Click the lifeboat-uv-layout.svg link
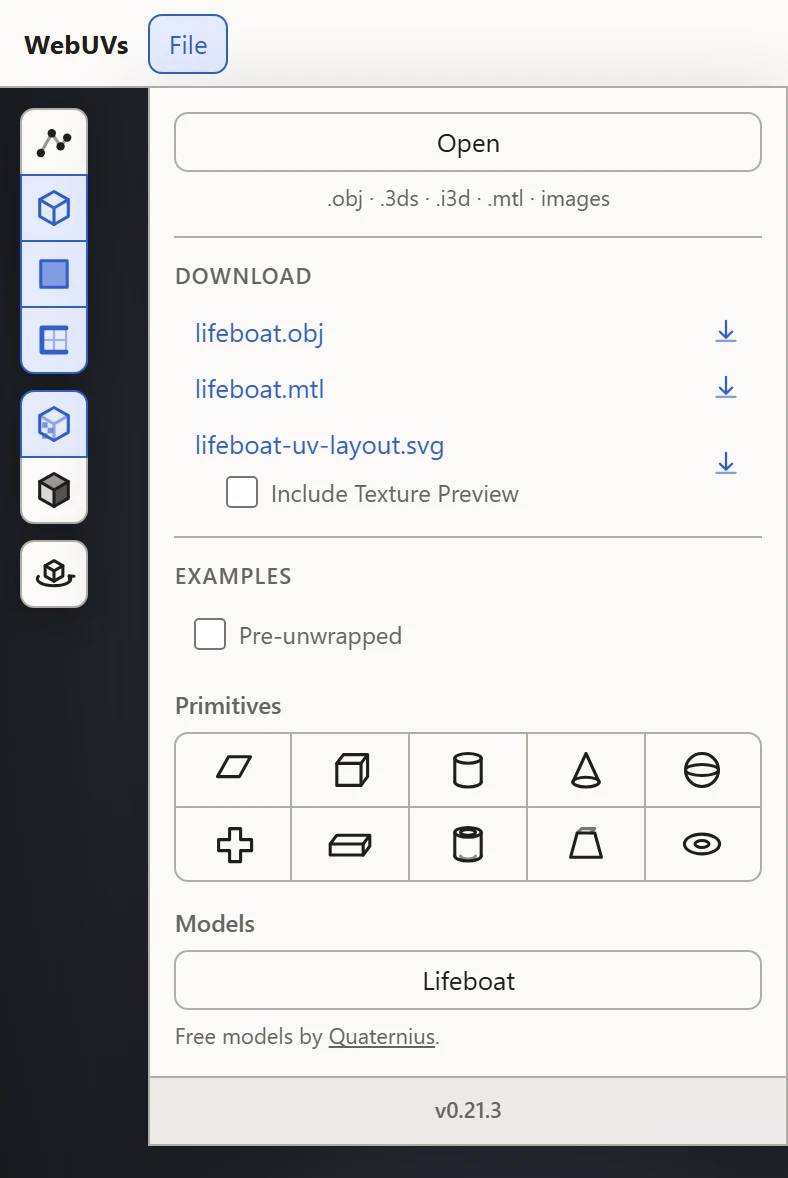Viewport: 788px width, 1178px height. coord(319,446)
